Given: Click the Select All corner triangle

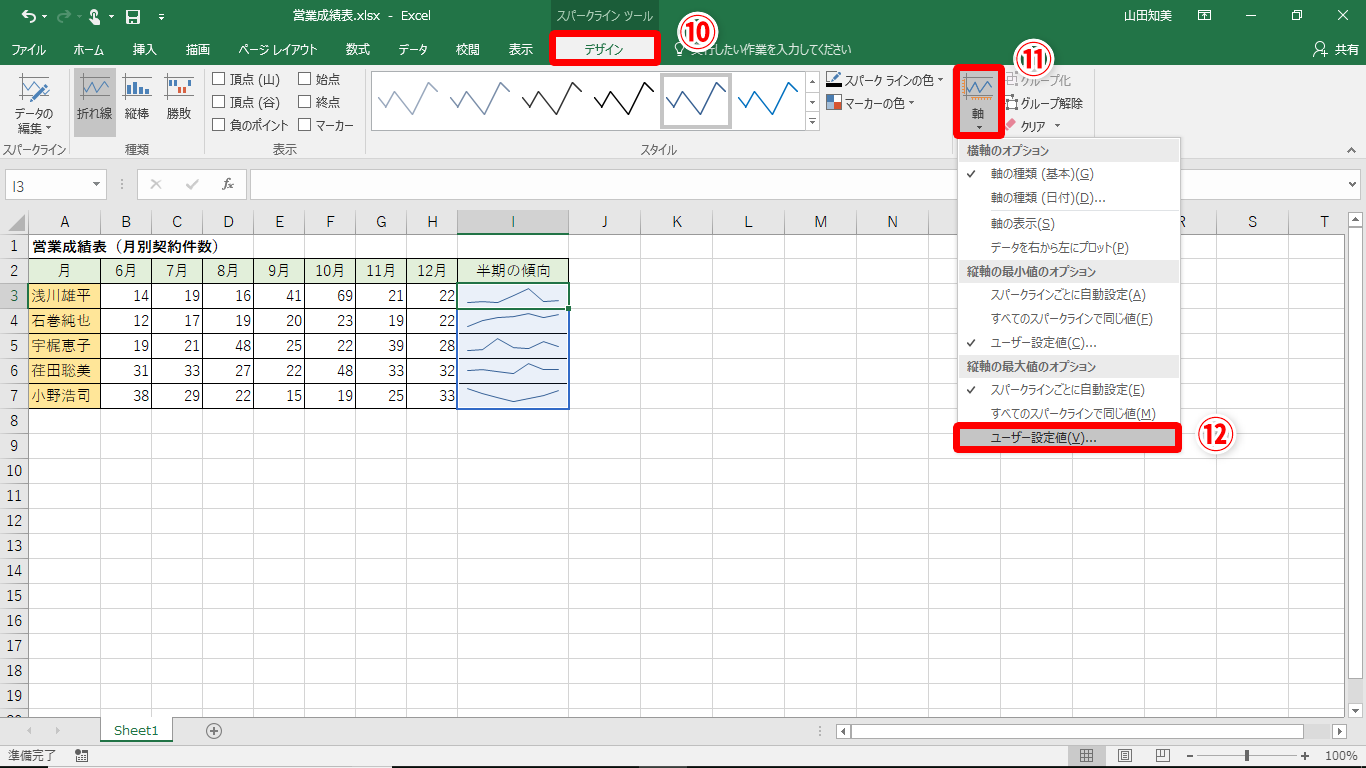Looking at the screenshot, I should (x=17, y=222).
